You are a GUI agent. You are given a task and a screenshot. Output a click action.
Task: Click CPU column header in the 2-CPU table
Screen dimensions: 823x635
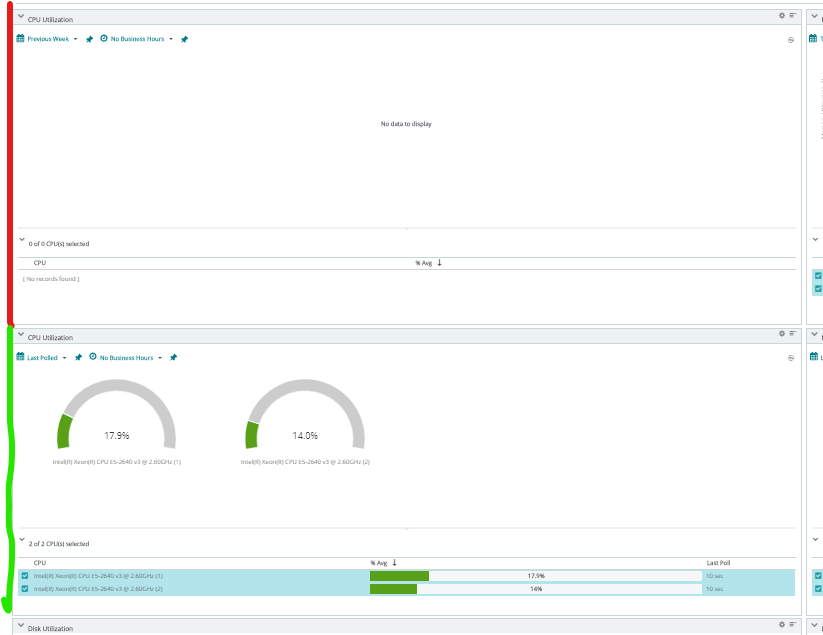tap(40, 563)
